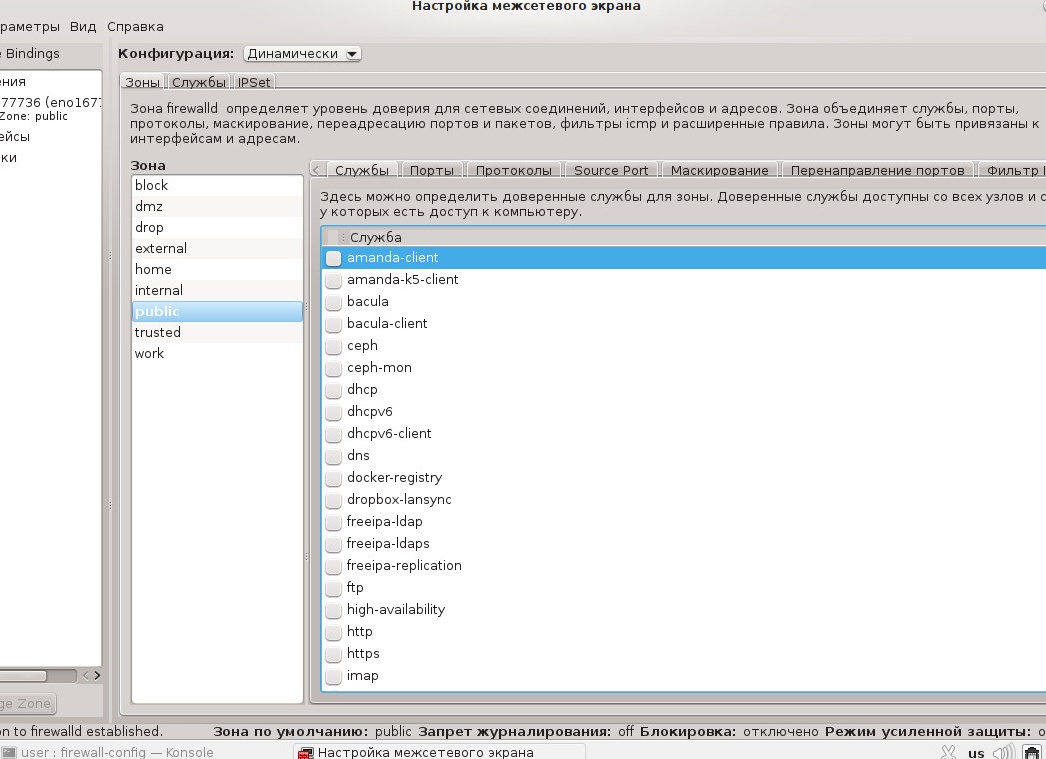Switch to the top-level Службы tab

[199, 82]
